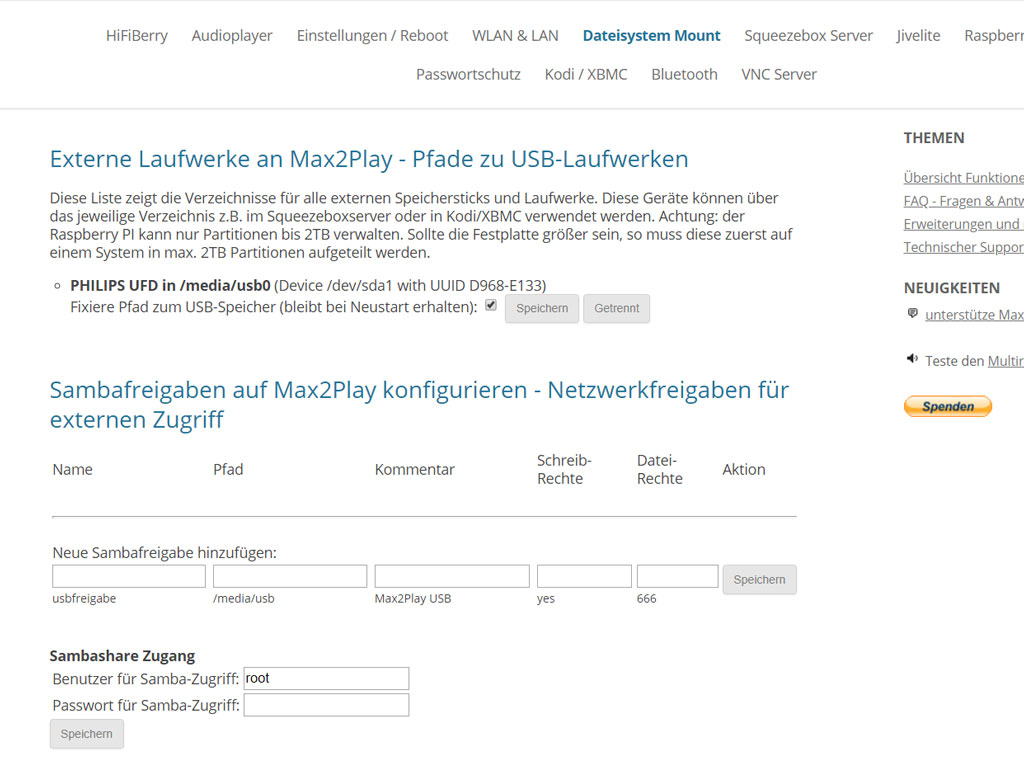Click the Kommentar column header
Viewport: 1024px width, 768px height.
415,470
